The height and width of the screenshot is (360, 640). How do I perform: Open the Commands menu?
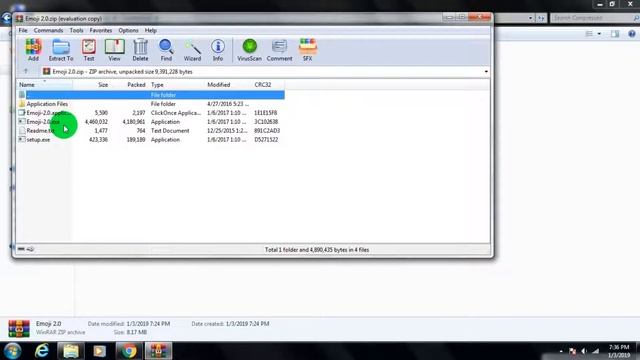(48, 31)
